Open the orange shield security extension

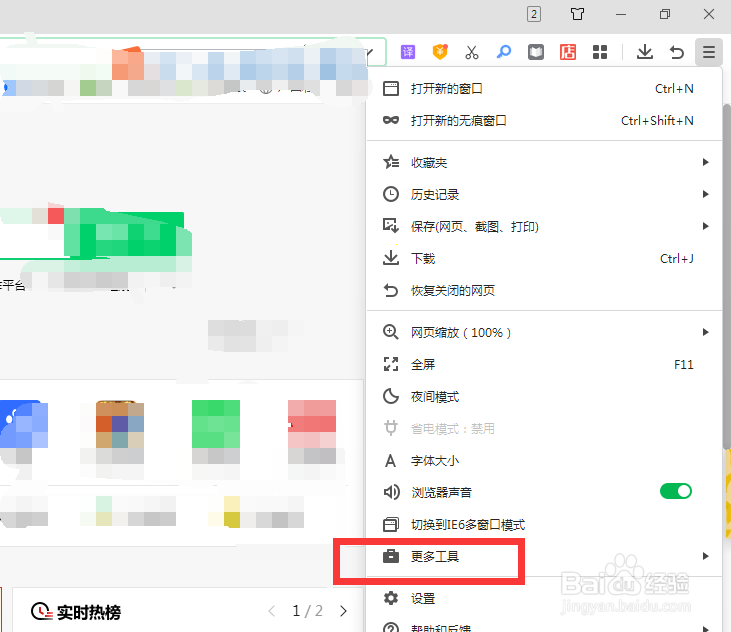440,52
